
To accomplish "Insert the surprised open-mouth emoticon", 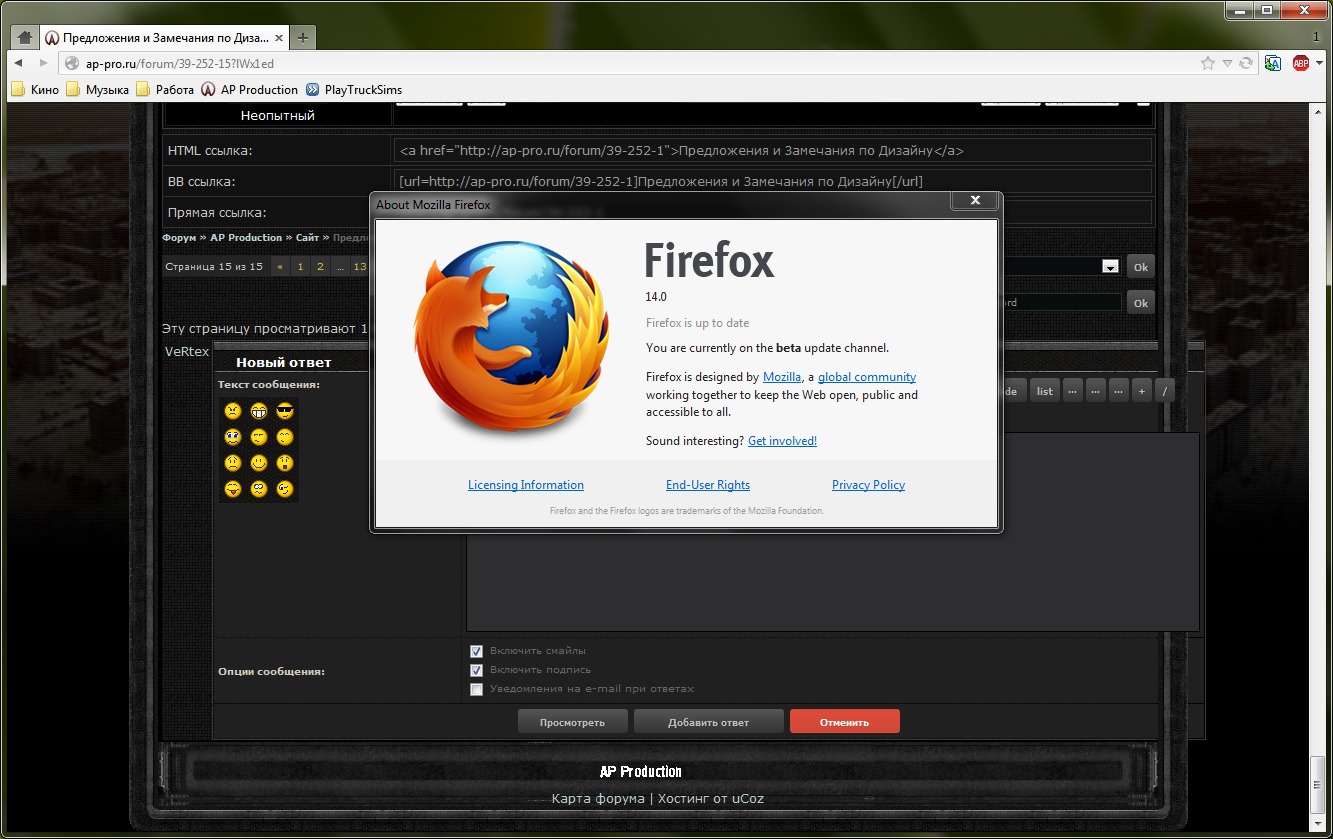I will pyautogui.click(x=285, y=463).
